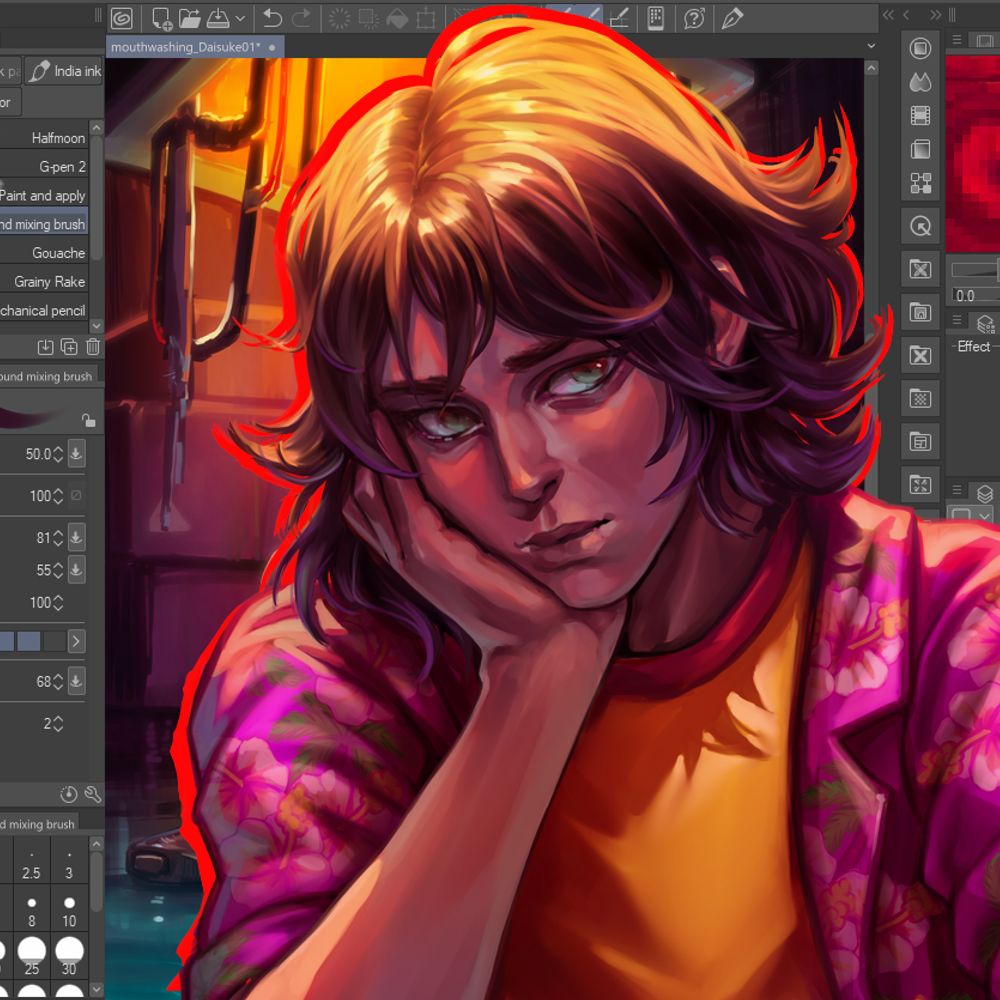Open the Monochrome pattern material folder icon
The height and width of the screenshot is (1000, 1000).
[x=920, y=399]
